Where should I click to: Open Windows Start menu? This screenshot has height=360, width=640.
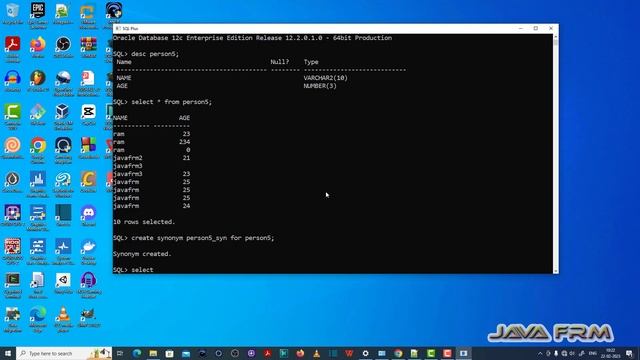coord(8,353)
